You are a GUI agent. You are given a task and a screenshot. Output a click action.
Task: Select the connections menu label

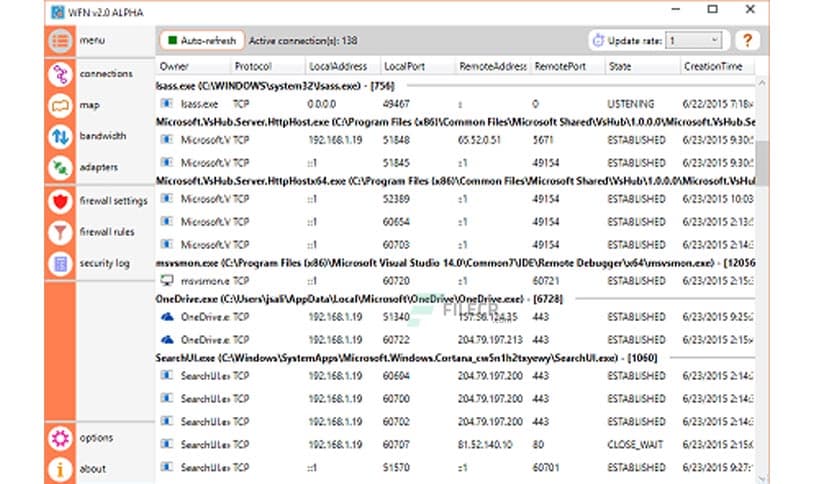[x=106, y=74]
